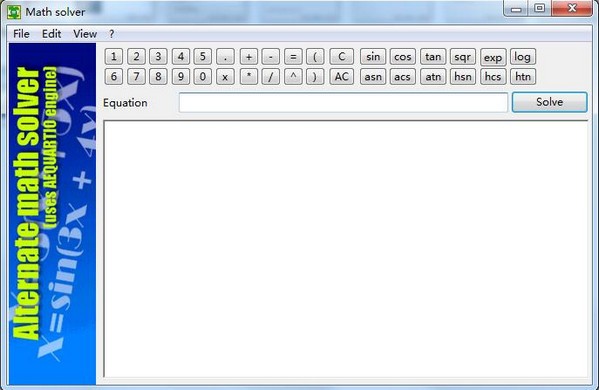
Task: Click the digit 6 button
Action: pyautogui.click(x=113, y=76)
